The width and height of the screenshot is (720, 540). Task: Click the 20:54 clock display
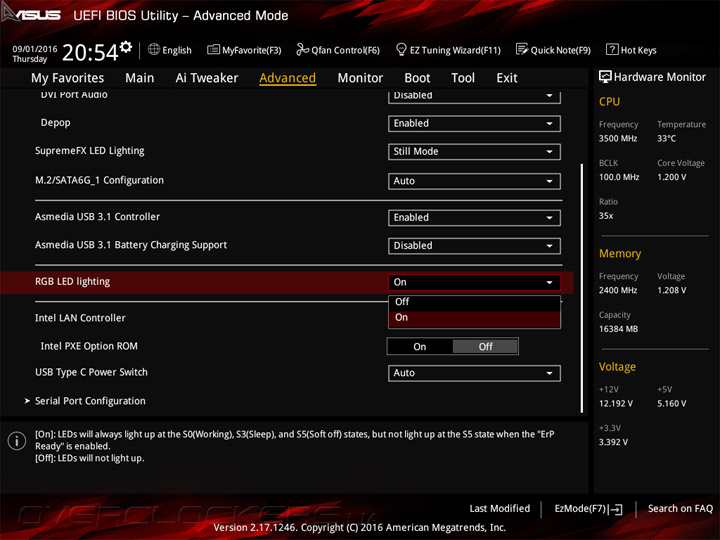pos(90,52)
